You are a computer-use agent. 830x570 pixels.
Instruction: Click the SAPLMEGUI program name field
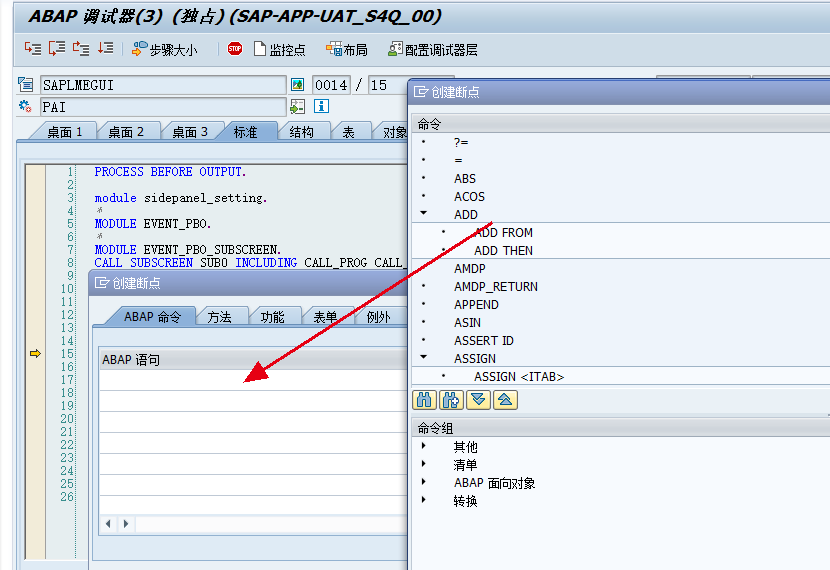coord(163,85)
